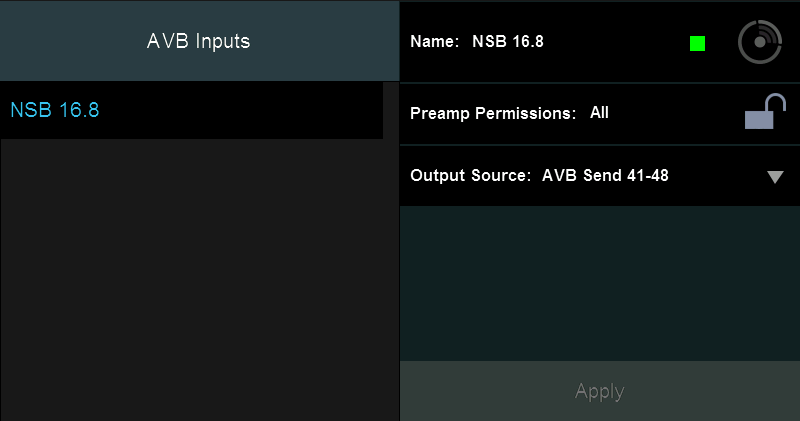Click the green status indicator square

coord(697,43)
